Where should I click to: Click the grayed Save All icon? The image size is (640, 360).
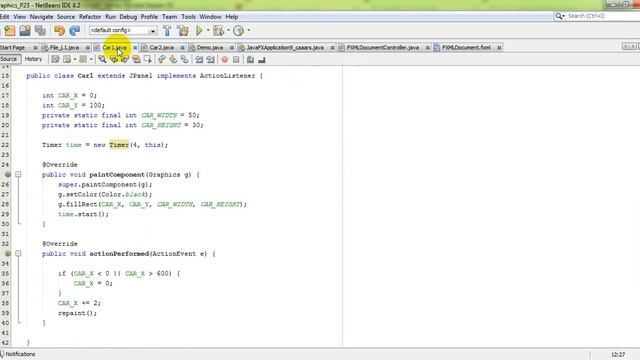click(40, 31)
